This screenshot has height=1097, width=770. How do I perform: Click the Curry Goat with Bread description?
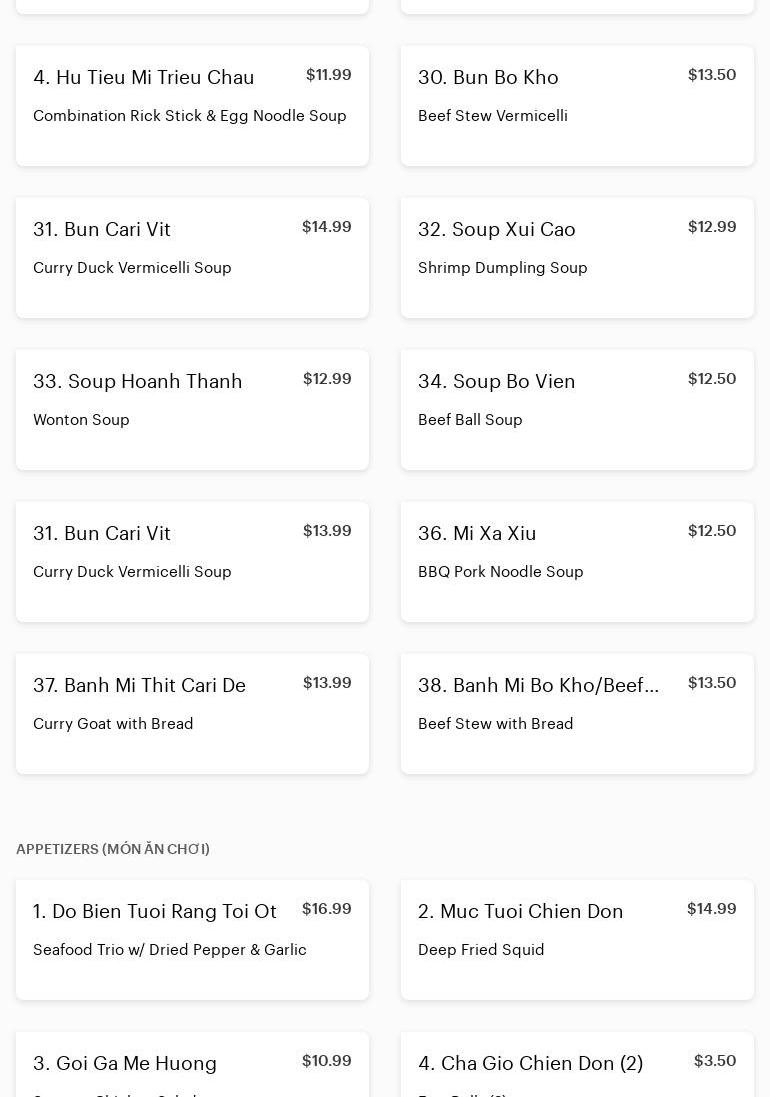(x=113, y=723)
